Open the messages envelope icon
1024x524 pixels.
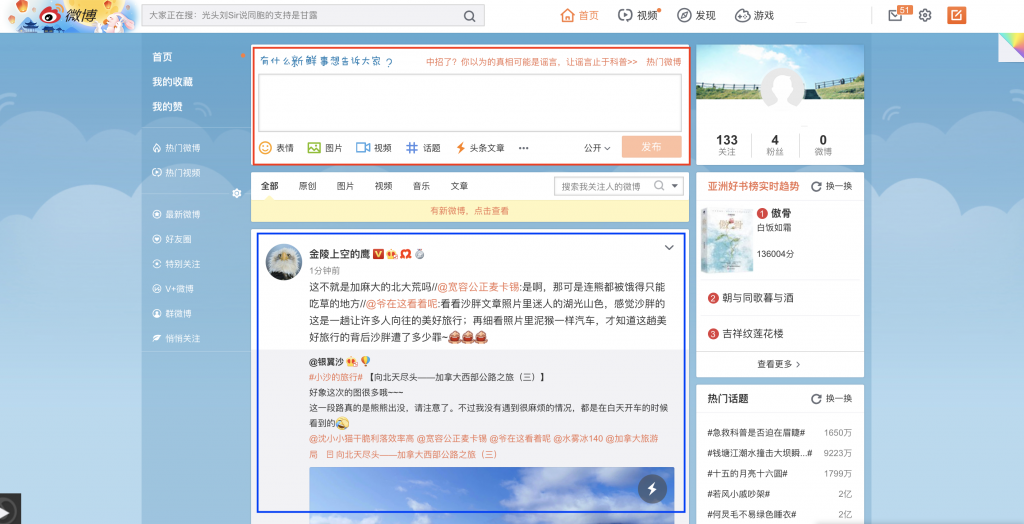(x=895, y=15)
